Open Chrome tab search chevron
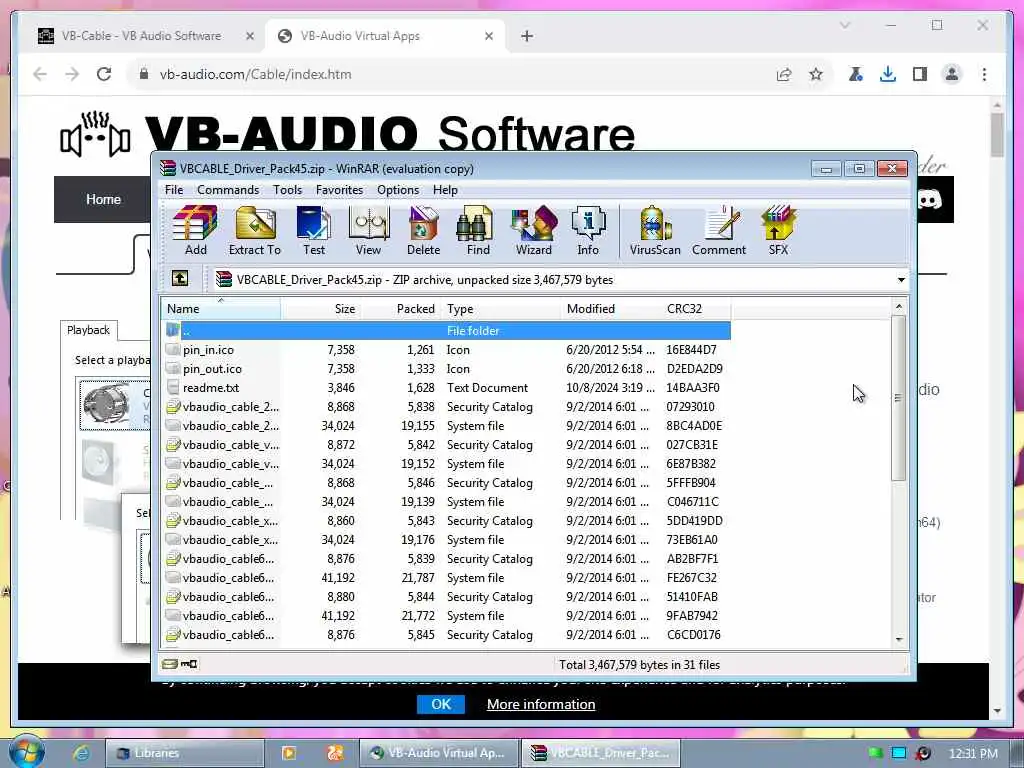The width and height of the screenshot is (1024, 768). (845, 25)
